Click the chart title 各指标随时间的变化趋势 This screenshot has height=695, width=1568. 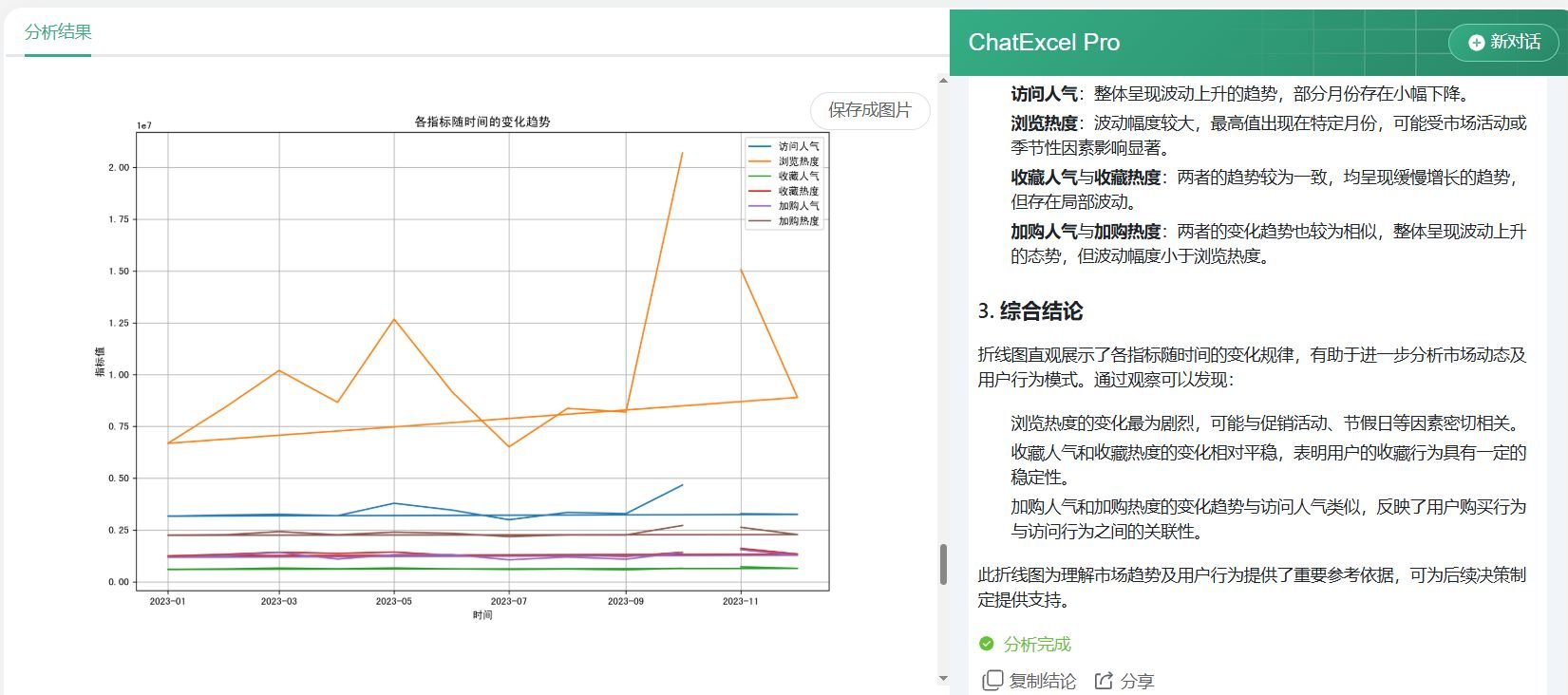[482, 122]
